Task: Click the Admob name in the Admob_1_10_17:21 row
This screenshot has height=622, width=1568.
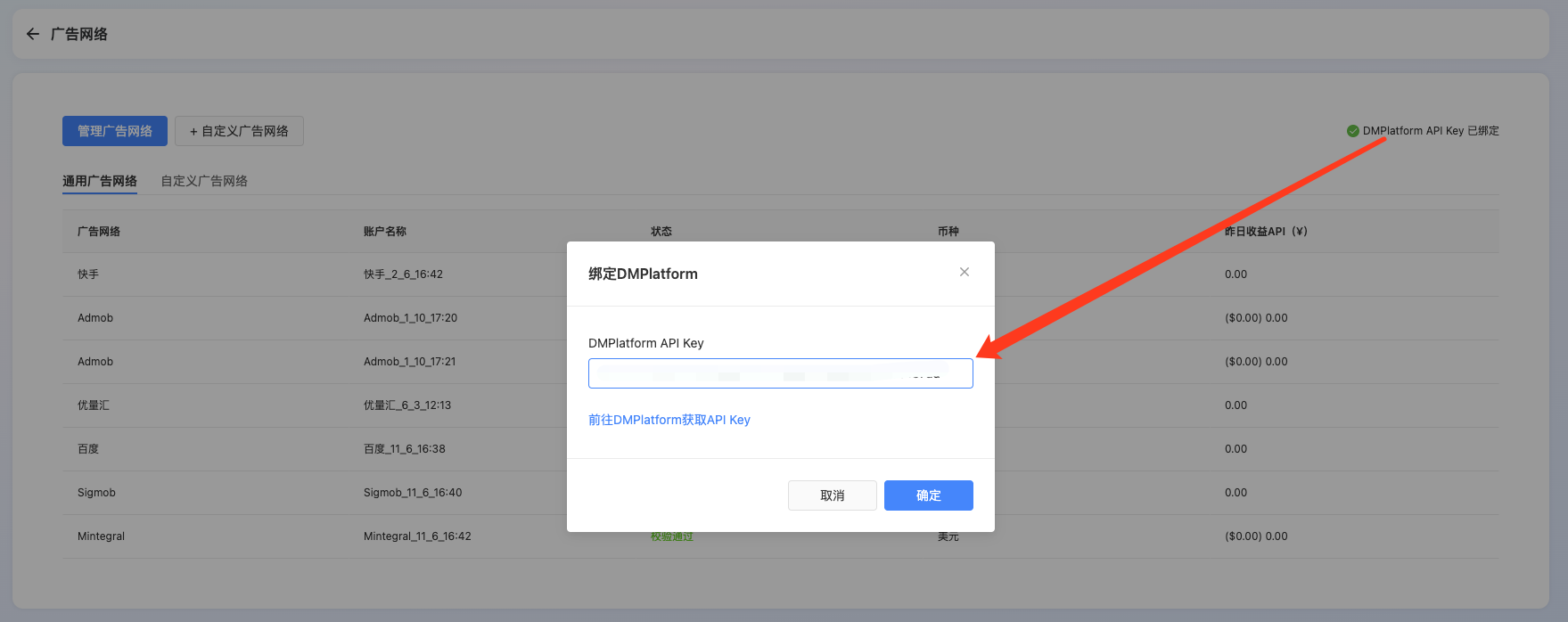Action: pos(95,362)
